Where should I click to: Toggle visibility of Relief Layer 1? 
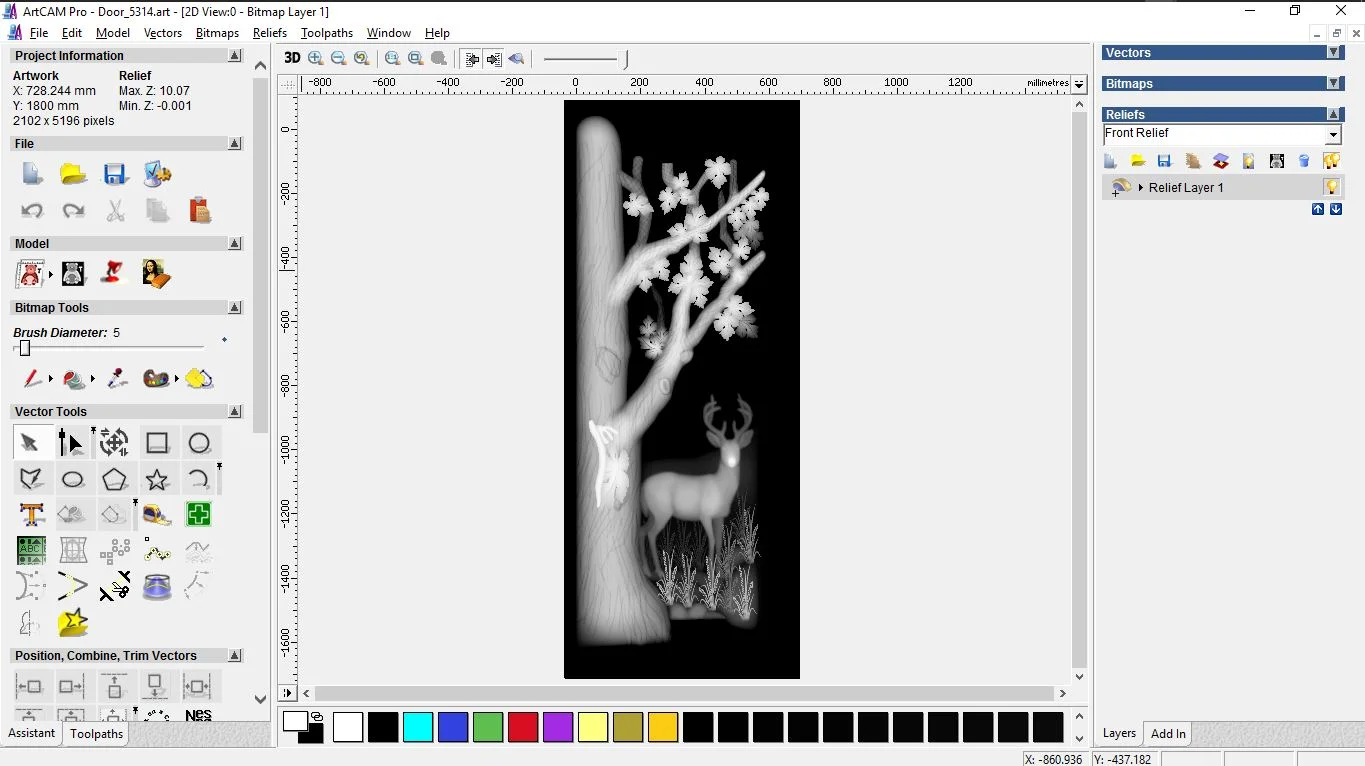pyautogui.click(x=1331, y=187)
